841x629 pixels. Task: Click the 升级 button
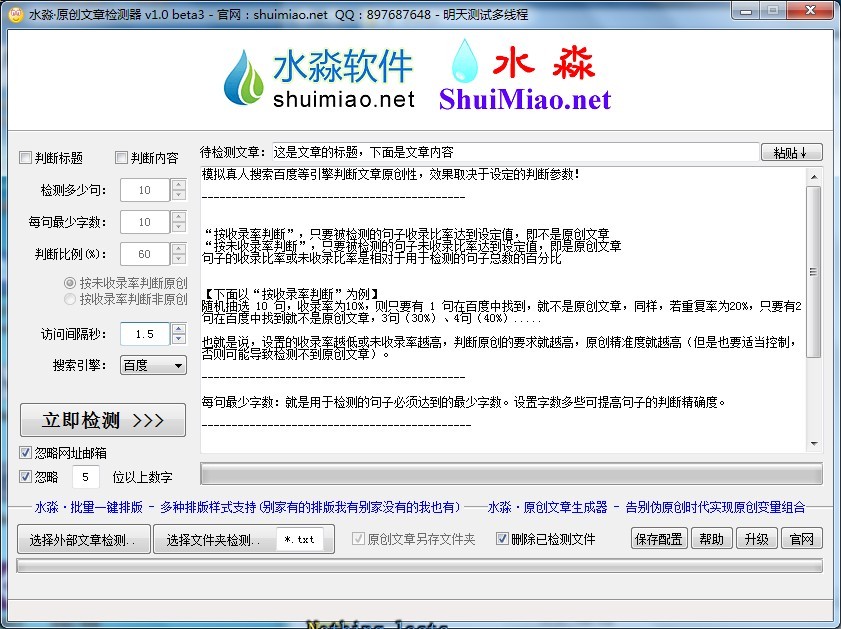(x=756, y=539)
